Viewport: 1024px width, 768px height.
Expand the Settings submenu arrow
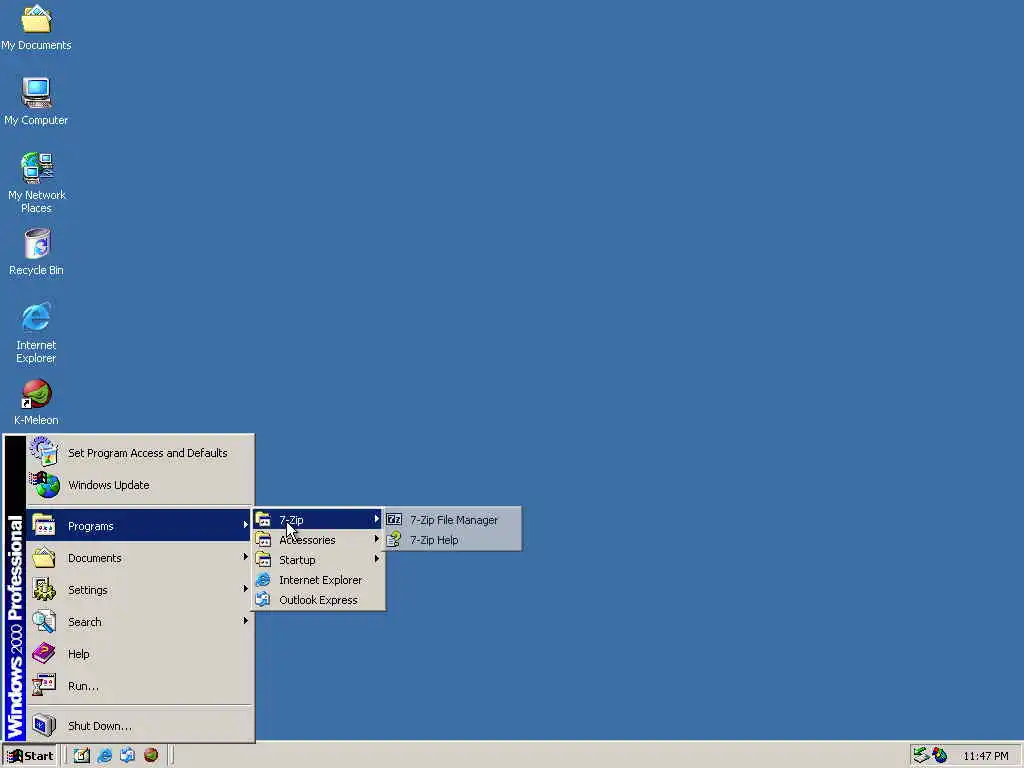pyautogui.click(x=246, y=589)
